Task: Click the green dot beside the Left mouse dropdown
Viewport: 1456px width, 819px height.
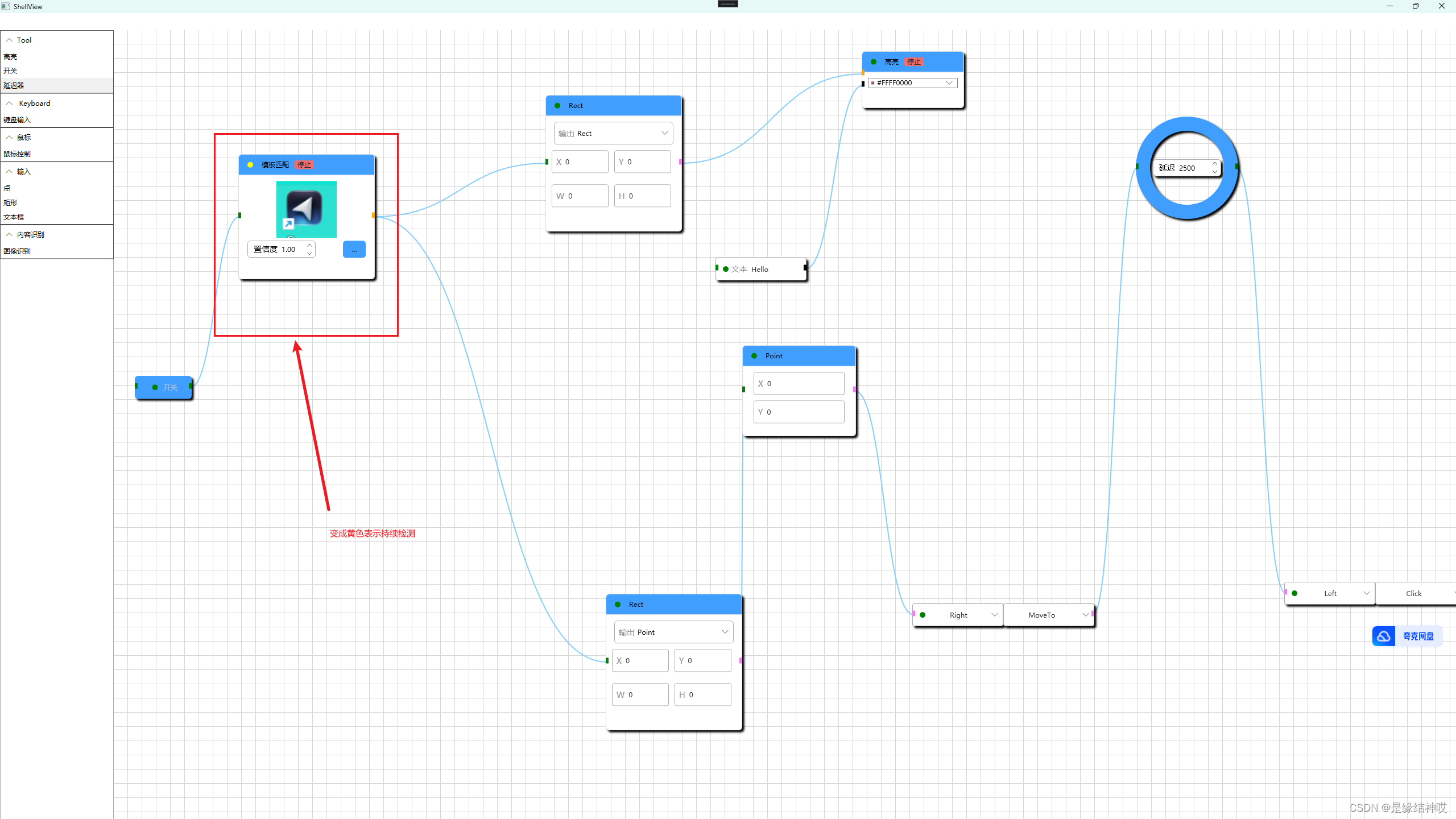Action: 1294,593
